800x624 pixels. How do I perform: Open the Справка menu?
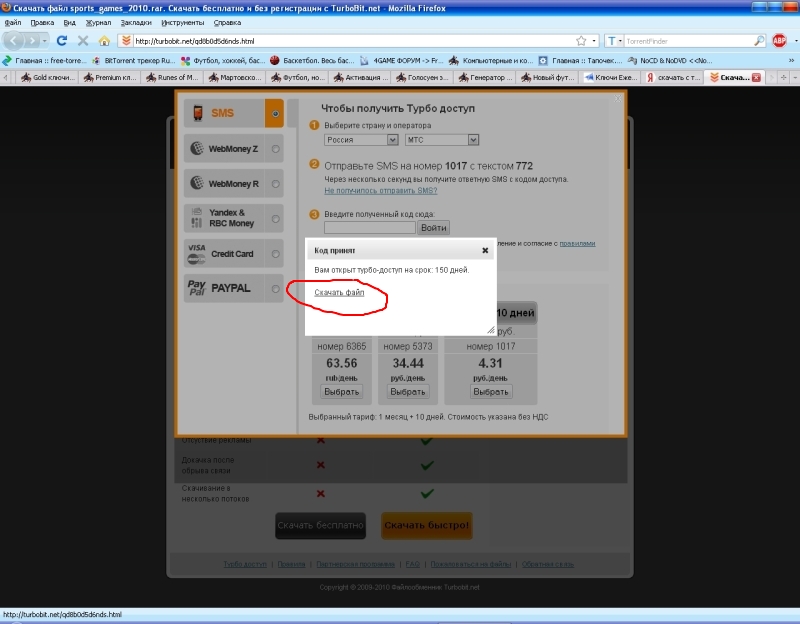[x=227, y=22]
